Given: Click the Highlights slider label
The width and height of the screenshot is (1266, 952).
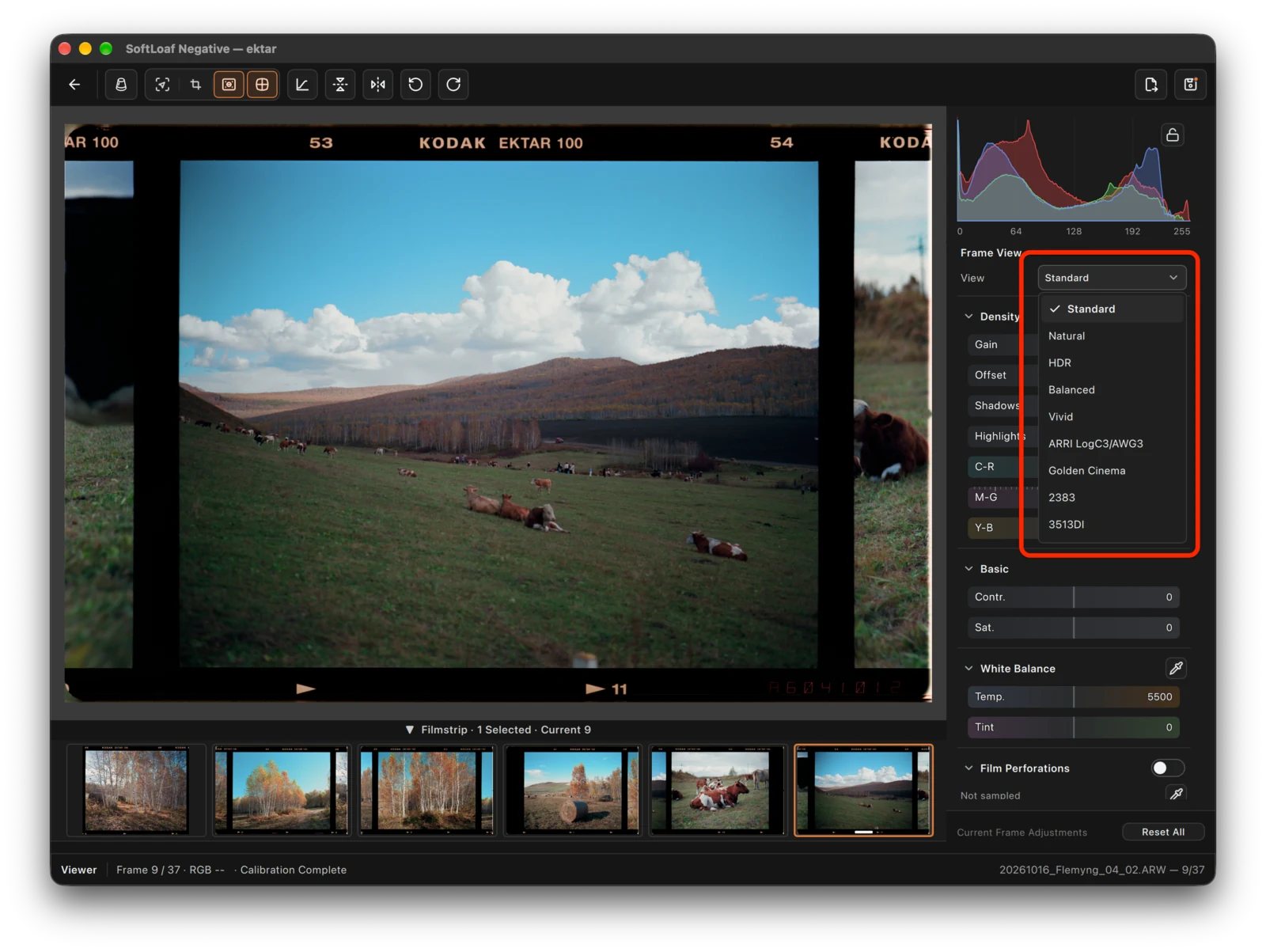Looking at the screenshot, I should point(999,436).
